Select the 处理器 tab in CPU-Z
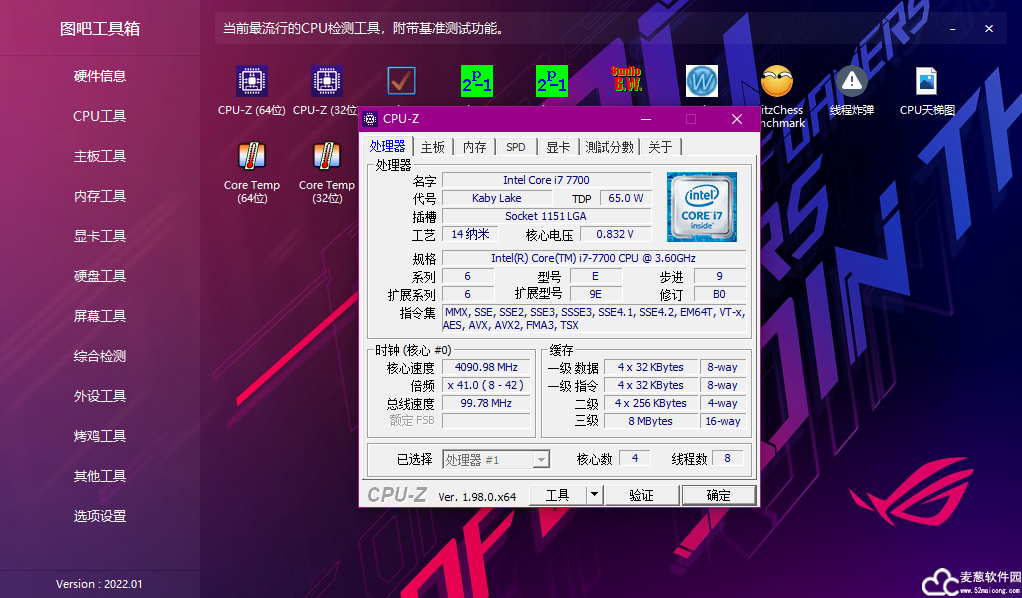The width and height of the screenshot is (1022, 598). click(388, 146)
